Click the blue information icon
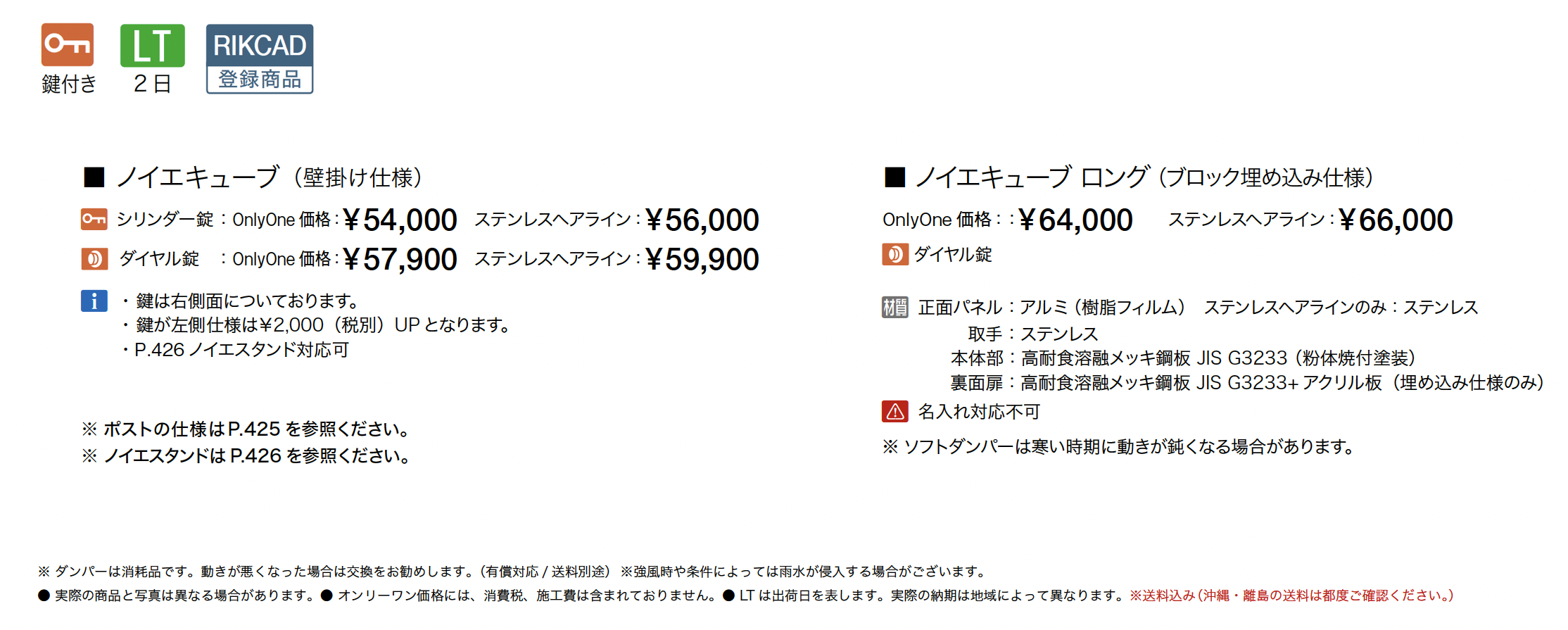The width and height of the screenshot is (1568, 630). click(94, 301)
